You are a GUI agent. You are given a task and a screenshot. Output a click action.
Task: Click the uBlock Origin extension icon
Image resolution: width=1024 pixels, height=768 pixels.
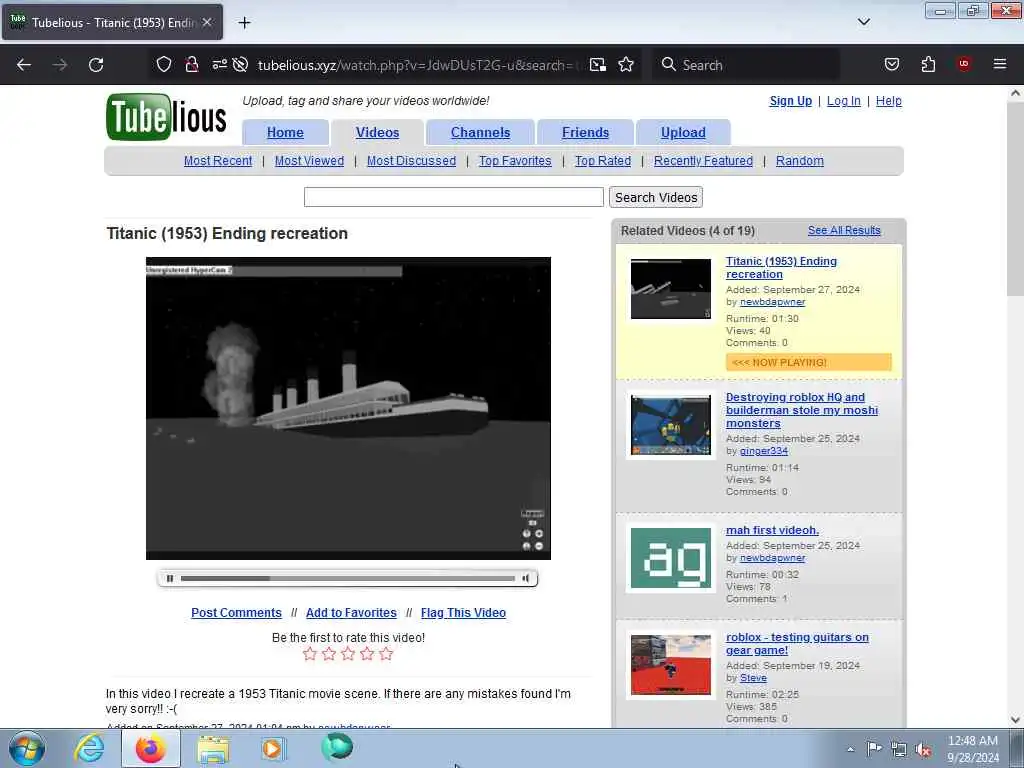click(x=964, y=63)
